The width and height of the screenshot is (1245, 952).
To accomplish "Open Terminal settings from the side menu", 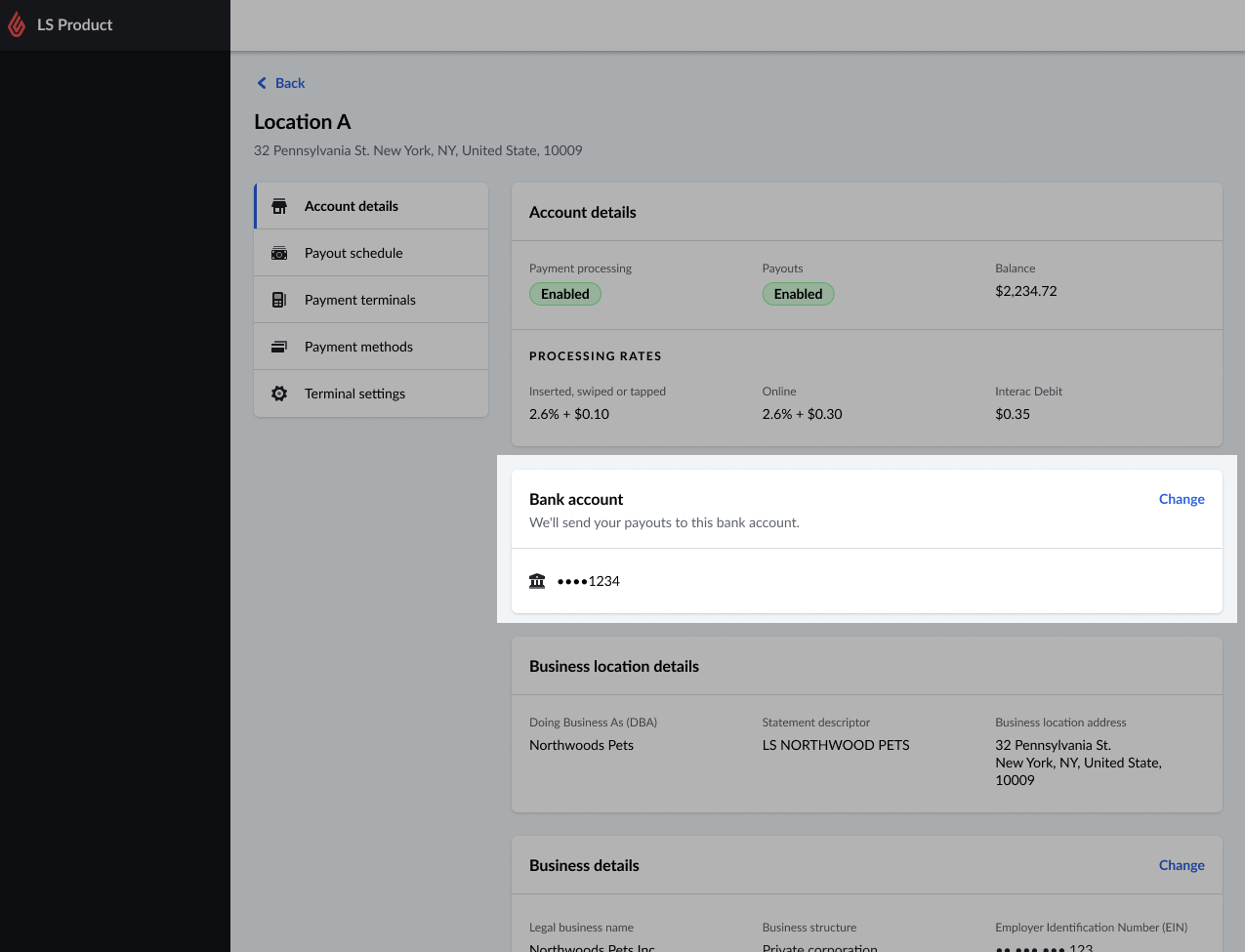I will click(354, 393).
